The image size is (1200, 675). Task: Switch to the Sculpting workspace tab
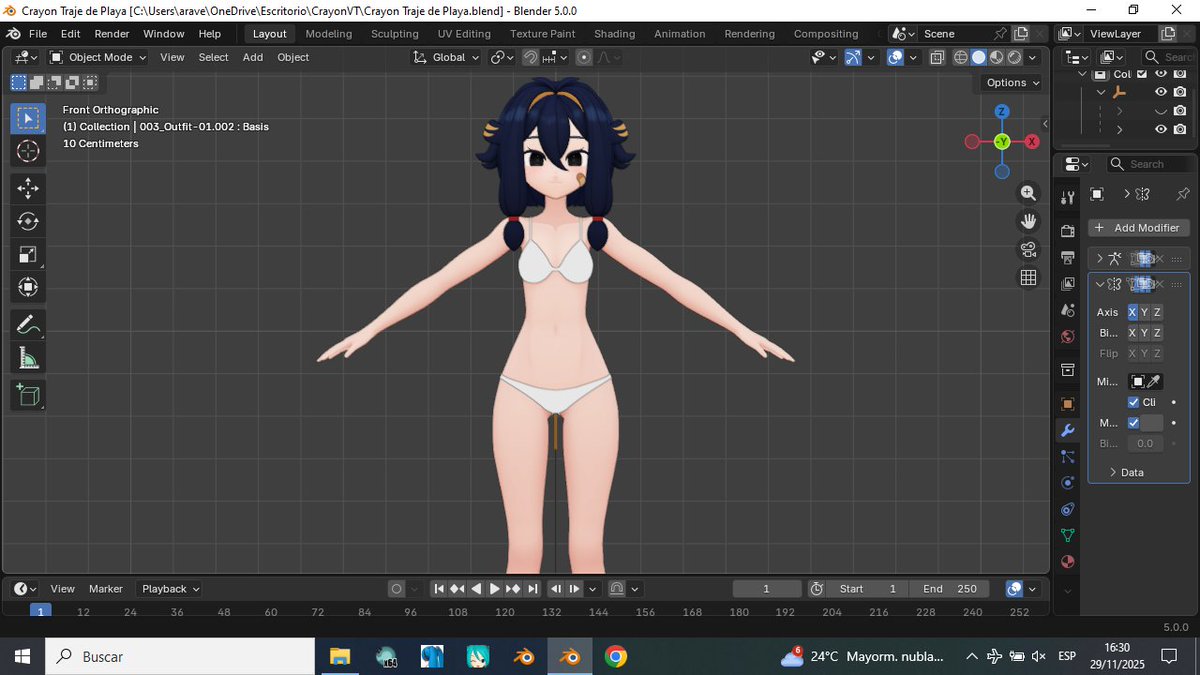click(x=395, y=33)
